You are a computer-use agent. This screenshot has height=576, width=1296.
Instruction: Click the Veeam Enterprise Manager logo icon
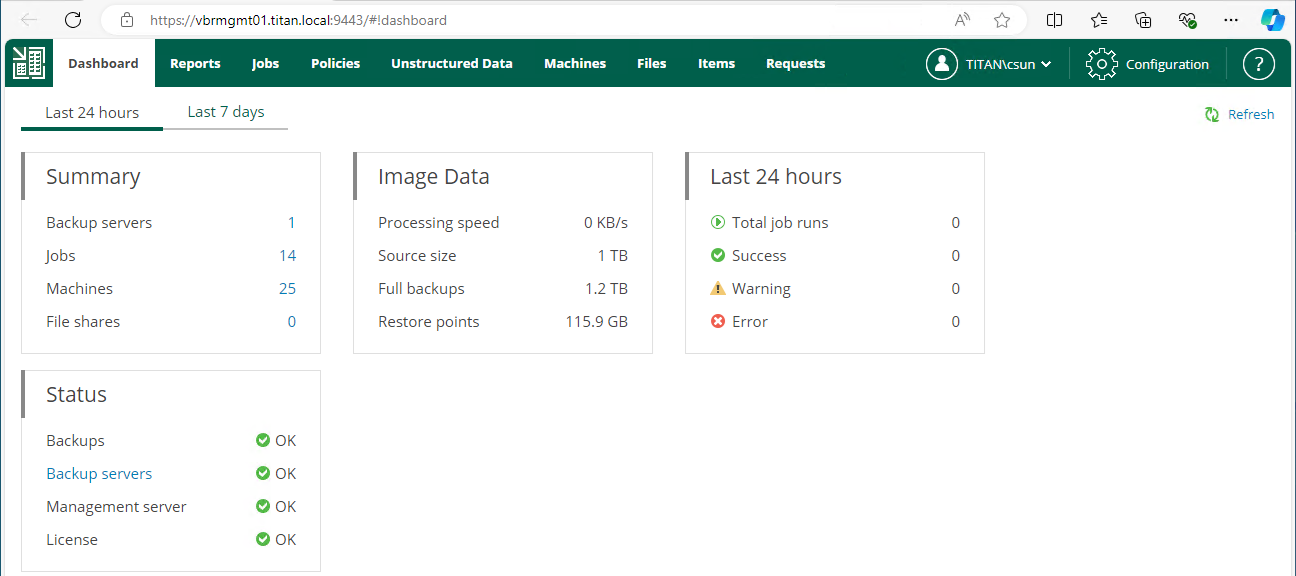(29, 63)
